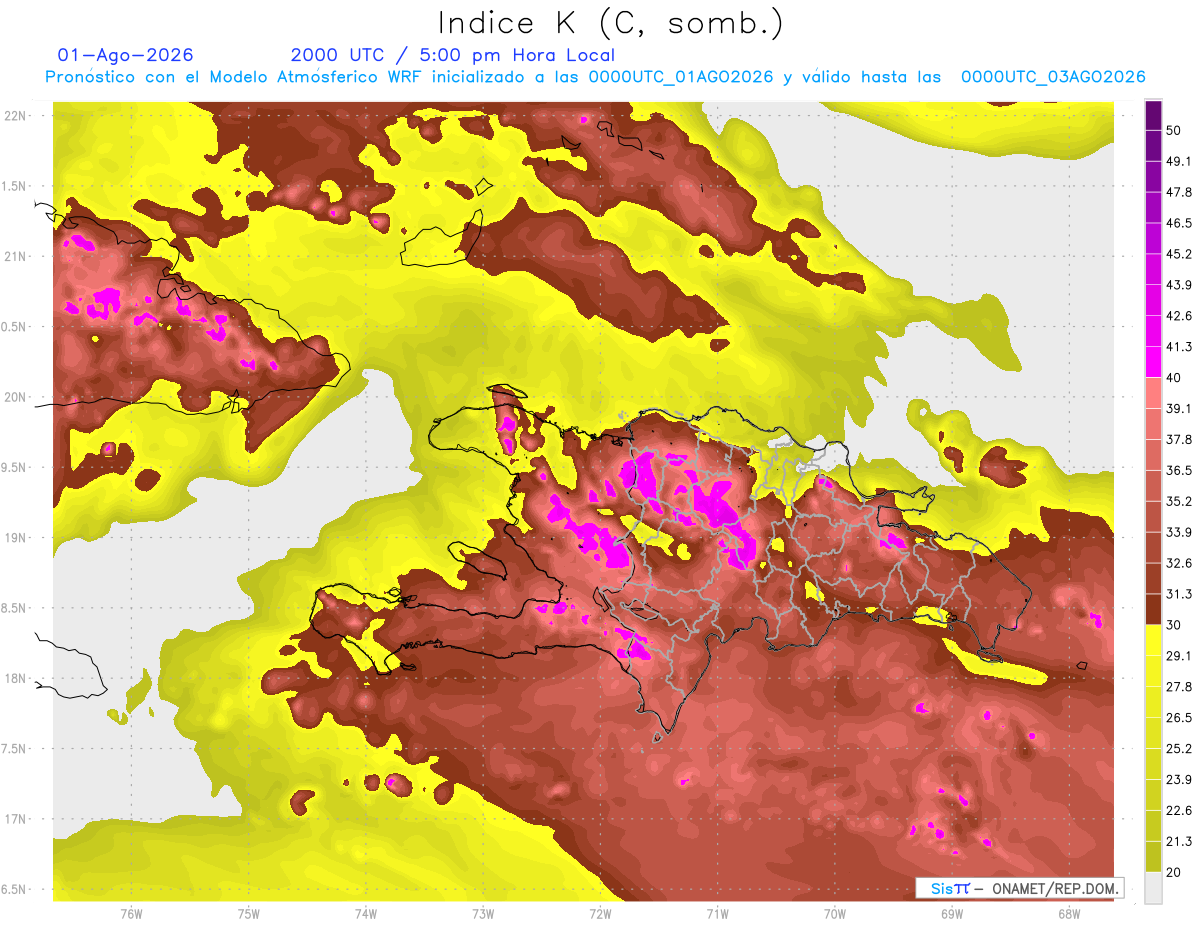Click the longitude label '76W'
This screenshot has width=1200, height=927.
click(x=131, y=914)
